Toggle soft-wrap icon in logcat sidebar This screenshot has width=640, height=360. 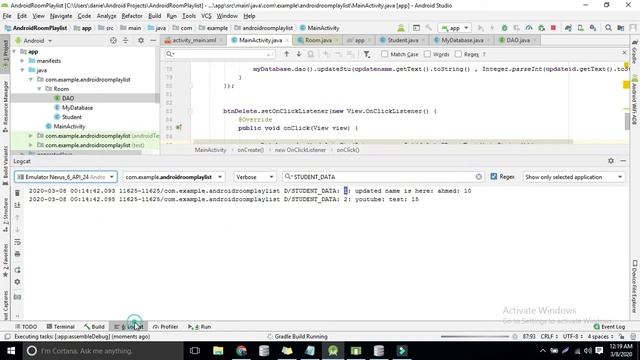coord(17,242)
